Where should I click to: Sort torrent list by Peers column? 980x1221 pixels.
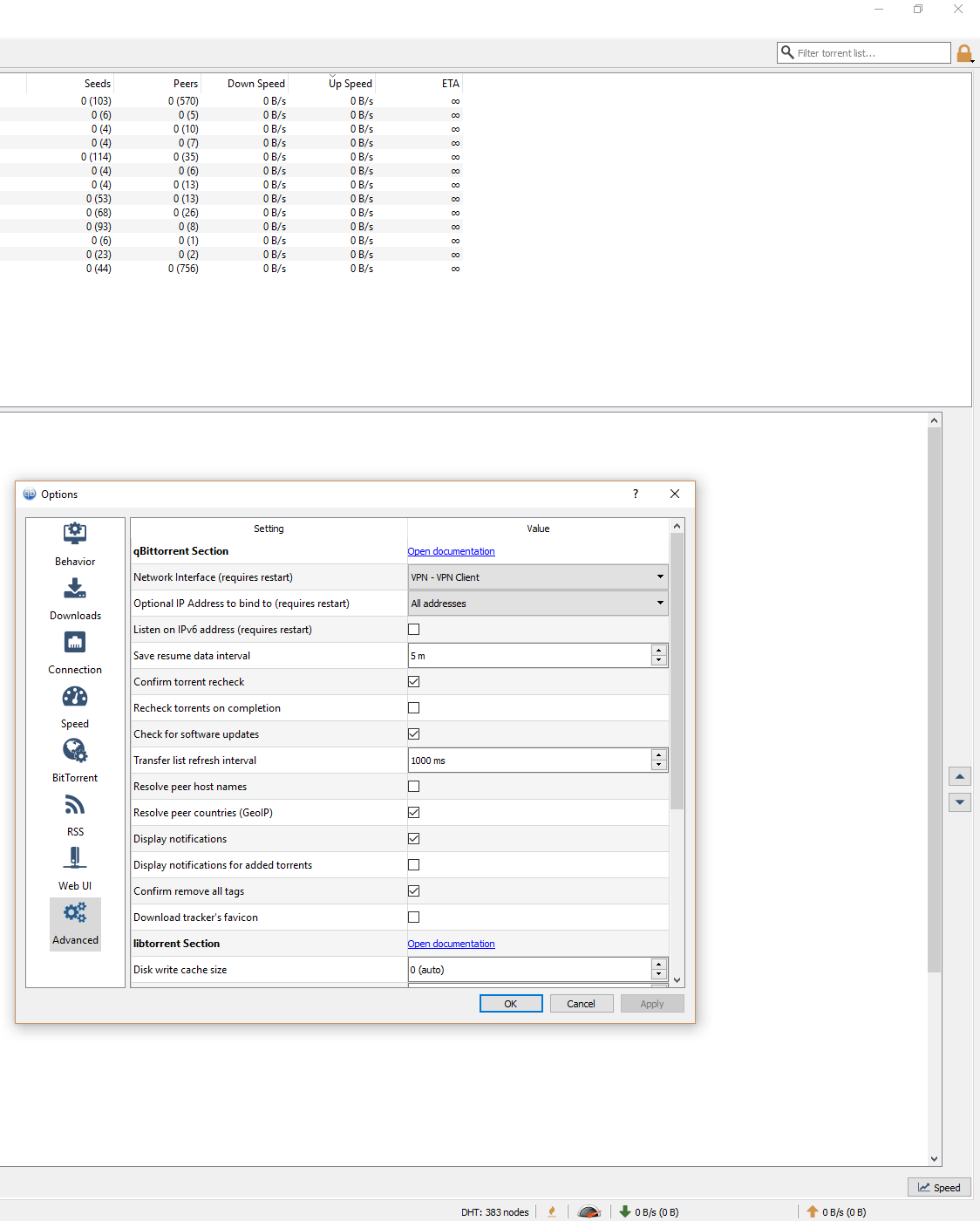[x=157, y=84]
